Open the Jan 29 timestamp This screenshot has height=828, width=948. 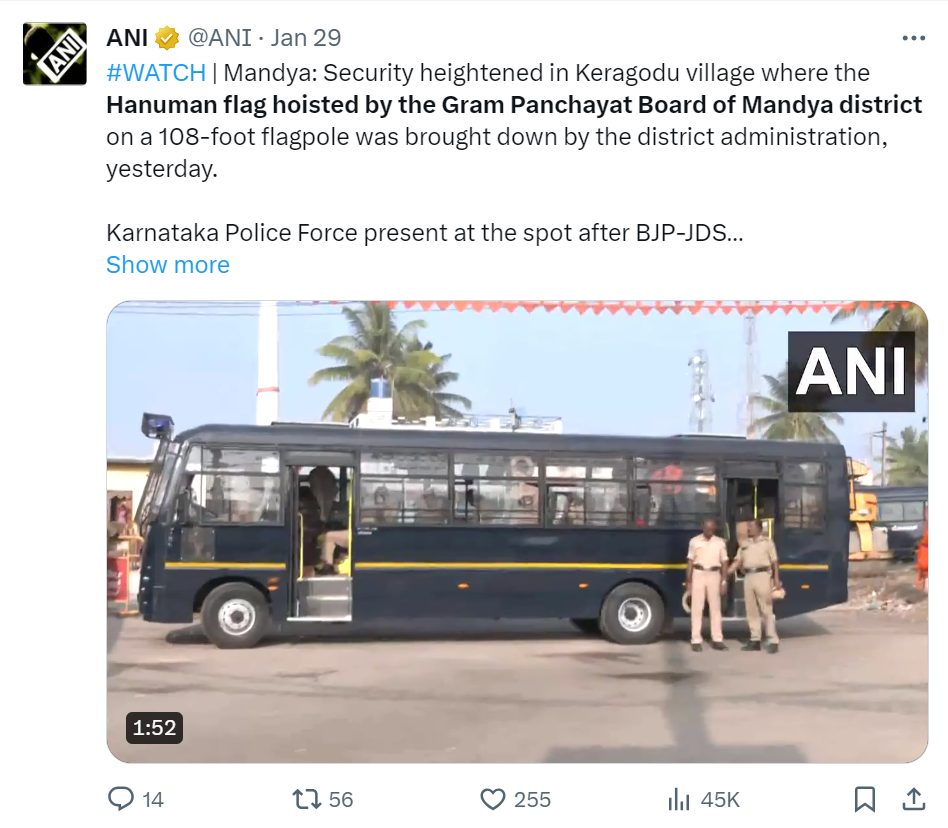306,38
